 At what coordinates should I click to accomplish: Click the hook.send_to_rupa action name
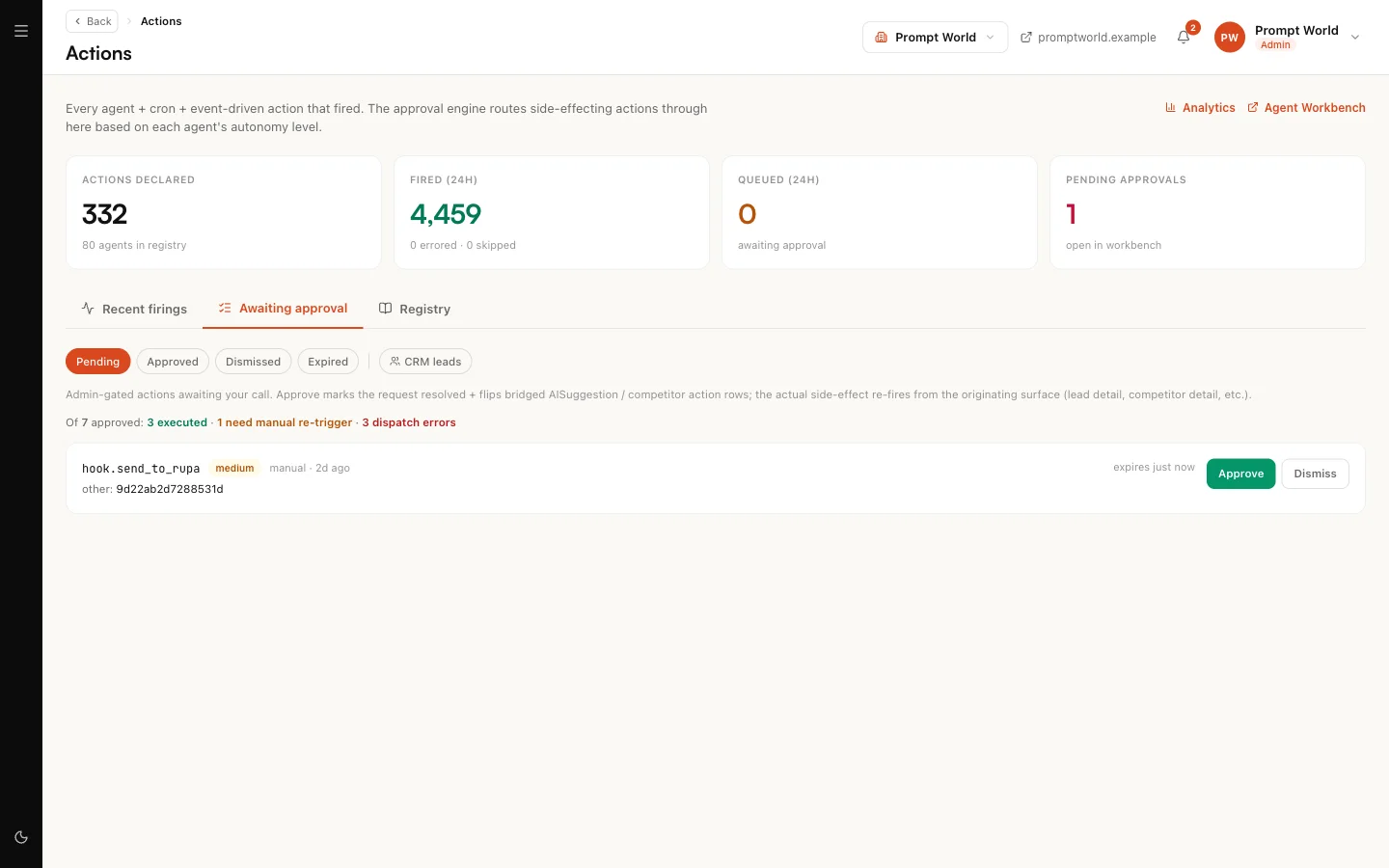[141, 469]
